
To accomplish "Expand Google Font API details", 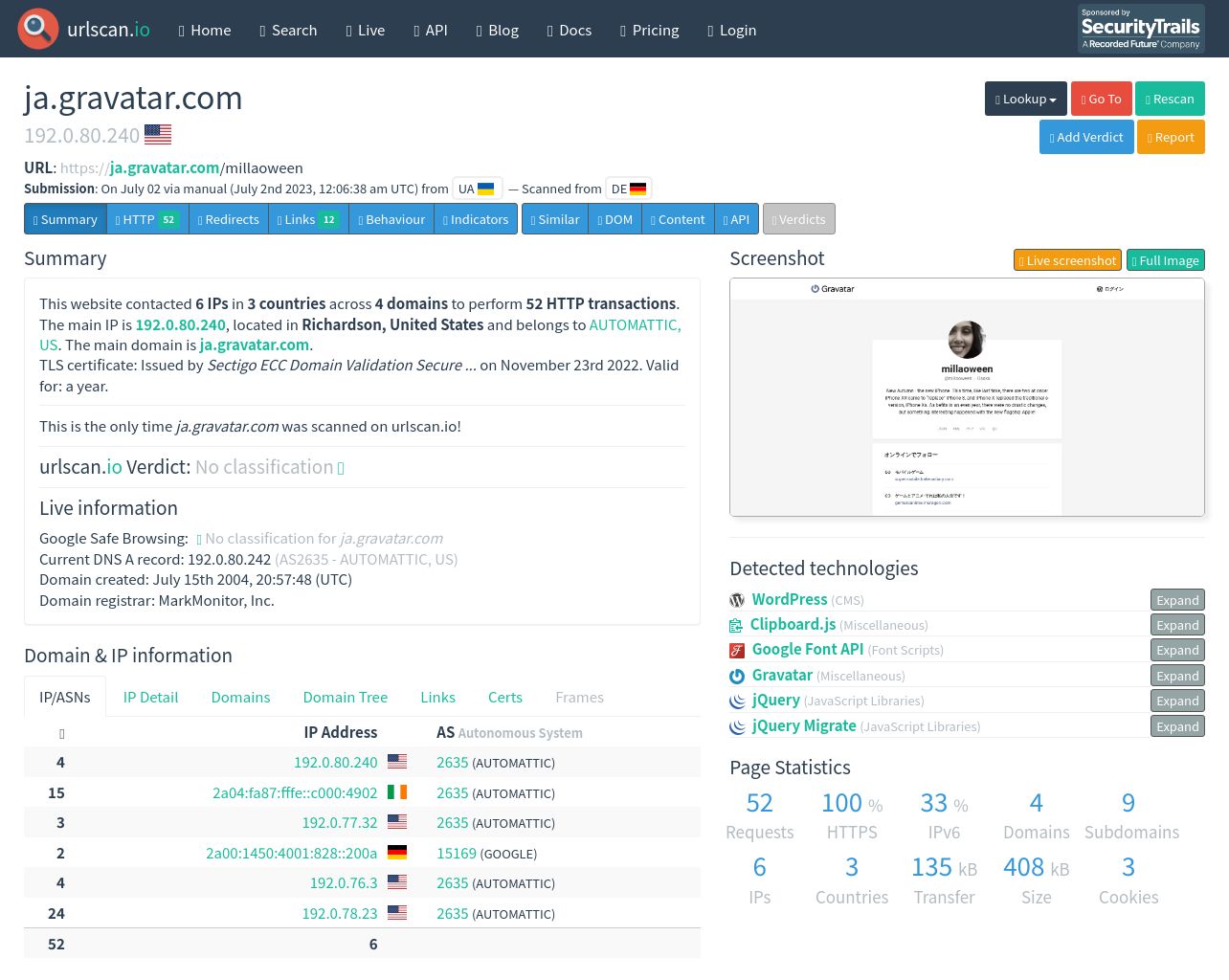I will 1177,650.
